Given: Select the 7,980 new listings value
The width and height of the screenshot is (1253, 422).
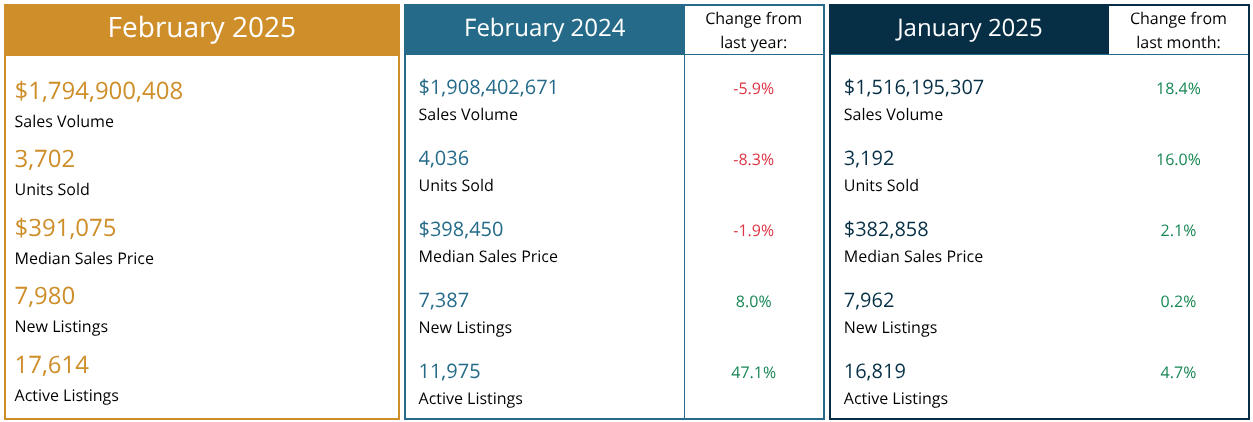Looking at the screenshot, I should click(45, 296).
